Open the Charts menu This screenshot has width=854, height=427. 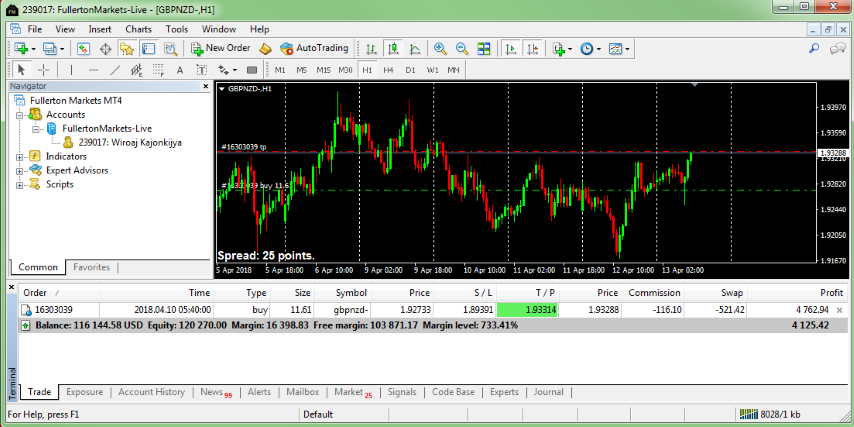pos(138,29)
